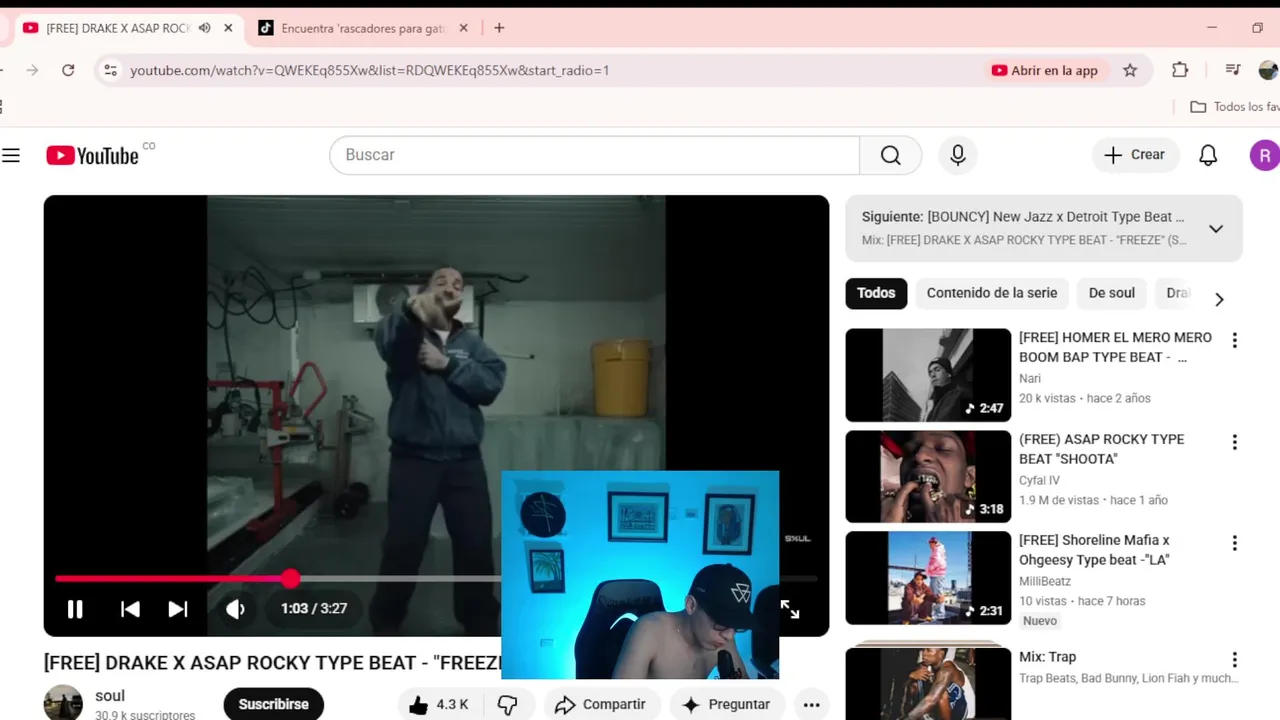Dislike the video with thumbs down
1280x720 pixels.
508,704
